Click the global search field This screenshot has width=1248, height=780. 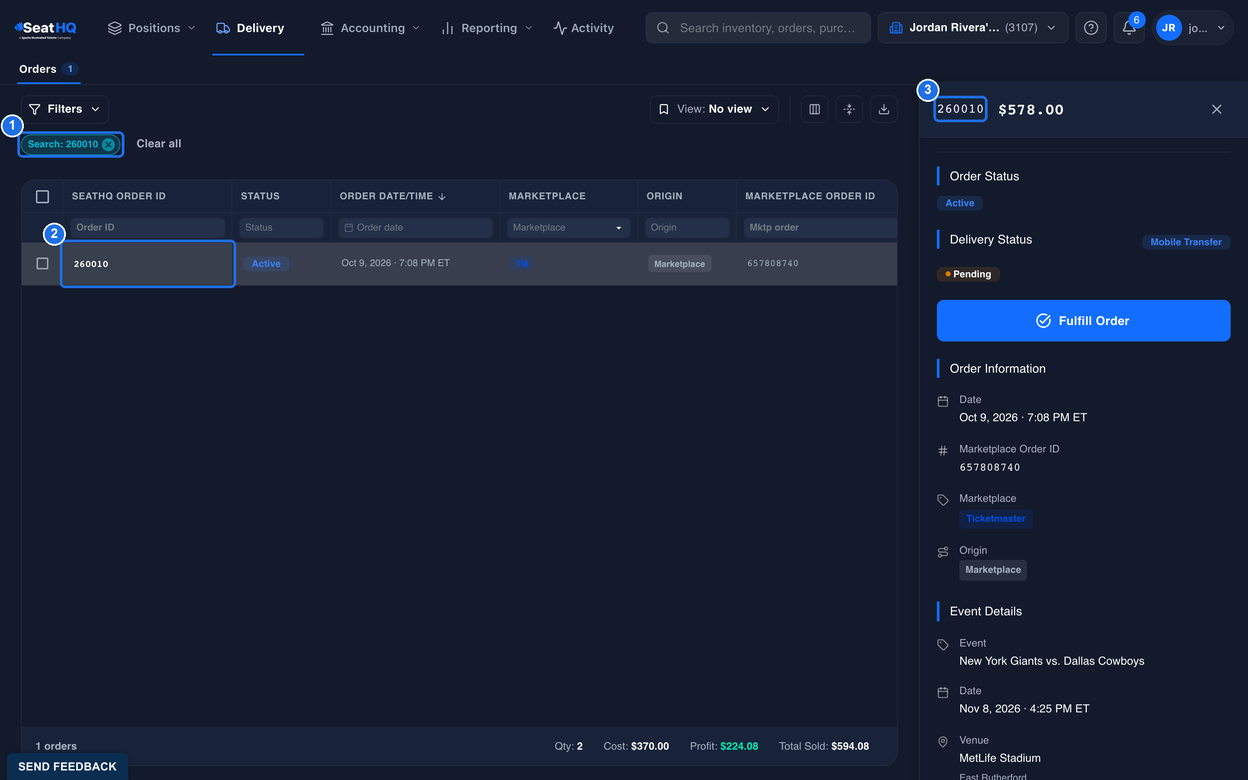coord(758,28)
